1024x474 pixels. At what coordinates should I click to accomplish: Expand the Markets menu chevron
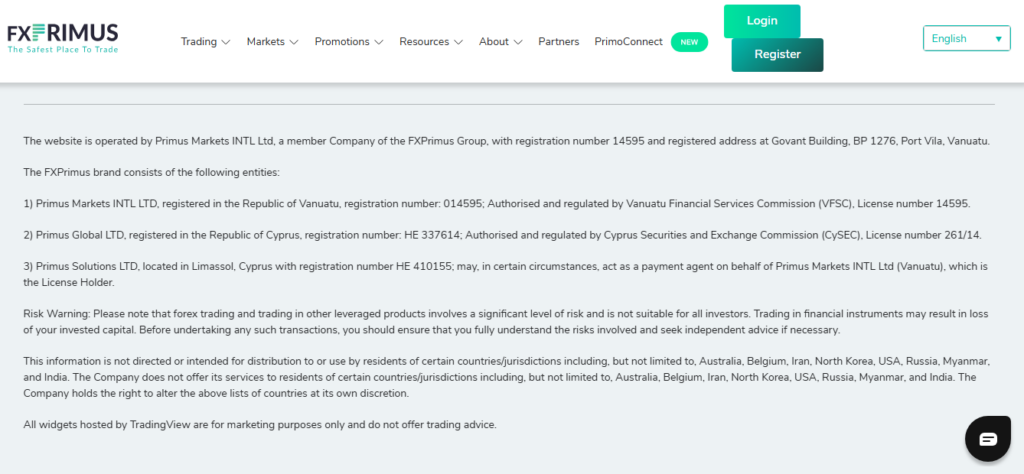[x=294, y=42]
